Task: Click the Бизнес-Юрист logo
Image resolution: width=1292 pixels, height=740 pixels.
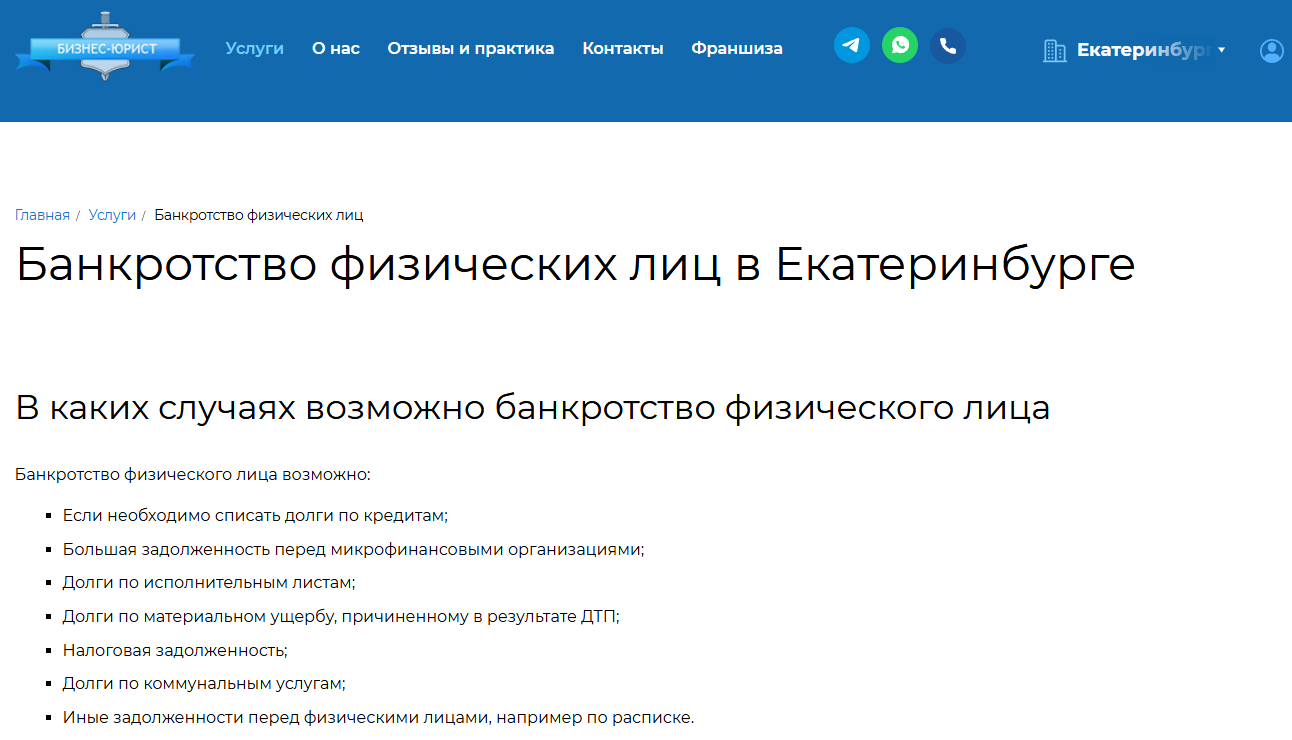Action: pos(106,47)
